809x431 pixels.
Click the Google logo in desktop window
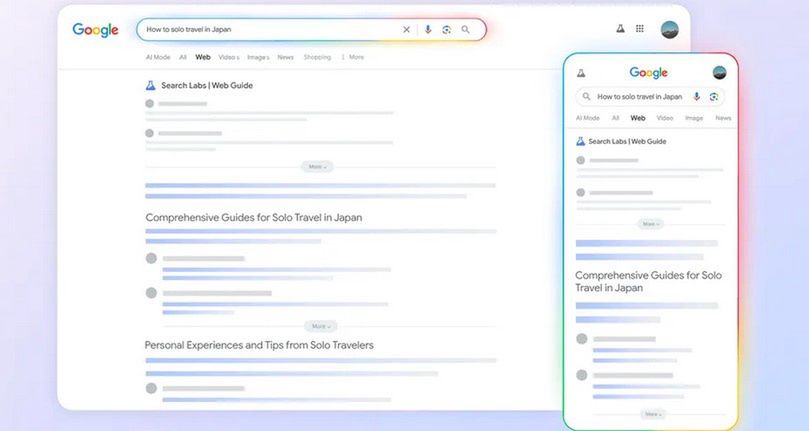click(x=95, y=30)
